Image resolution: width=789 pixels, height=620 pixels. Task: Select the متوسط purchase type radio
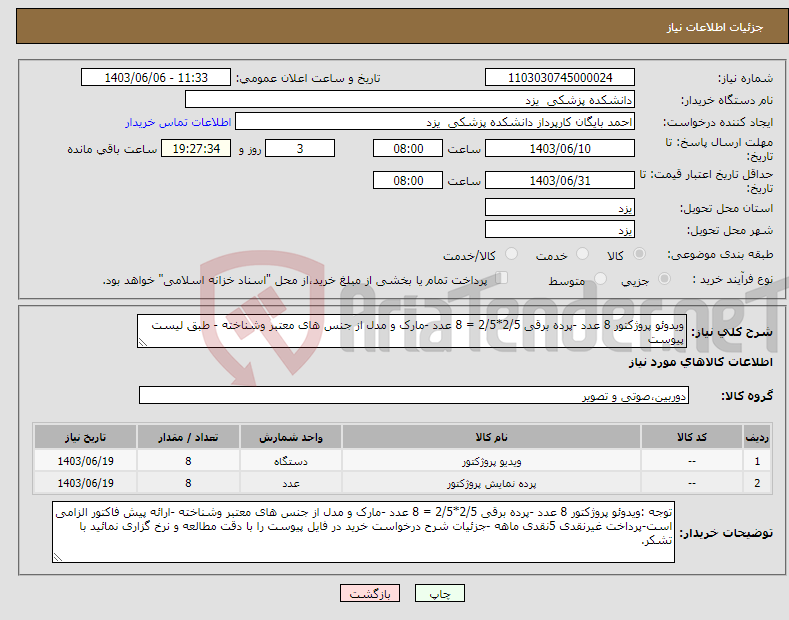[600, 278]
